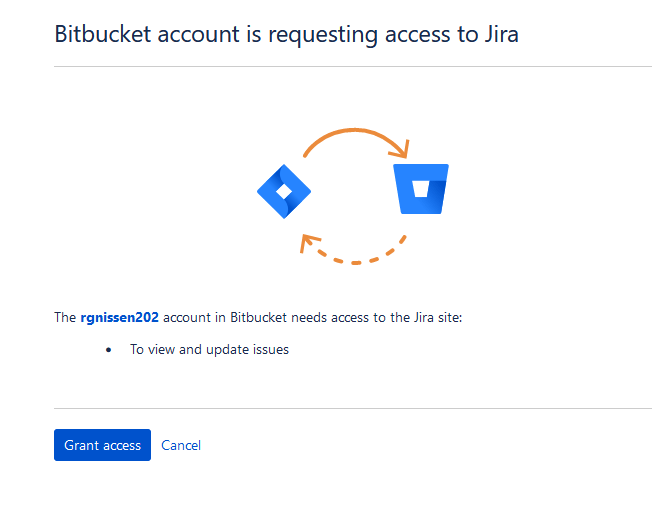Screen dimensions: 664x523
Task: Click the blue Jira diamond logo
Action: point(284,190)
